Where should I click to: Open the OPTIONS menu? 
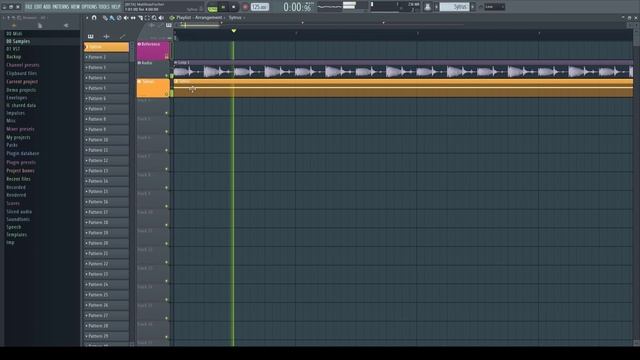coord(89,7)
